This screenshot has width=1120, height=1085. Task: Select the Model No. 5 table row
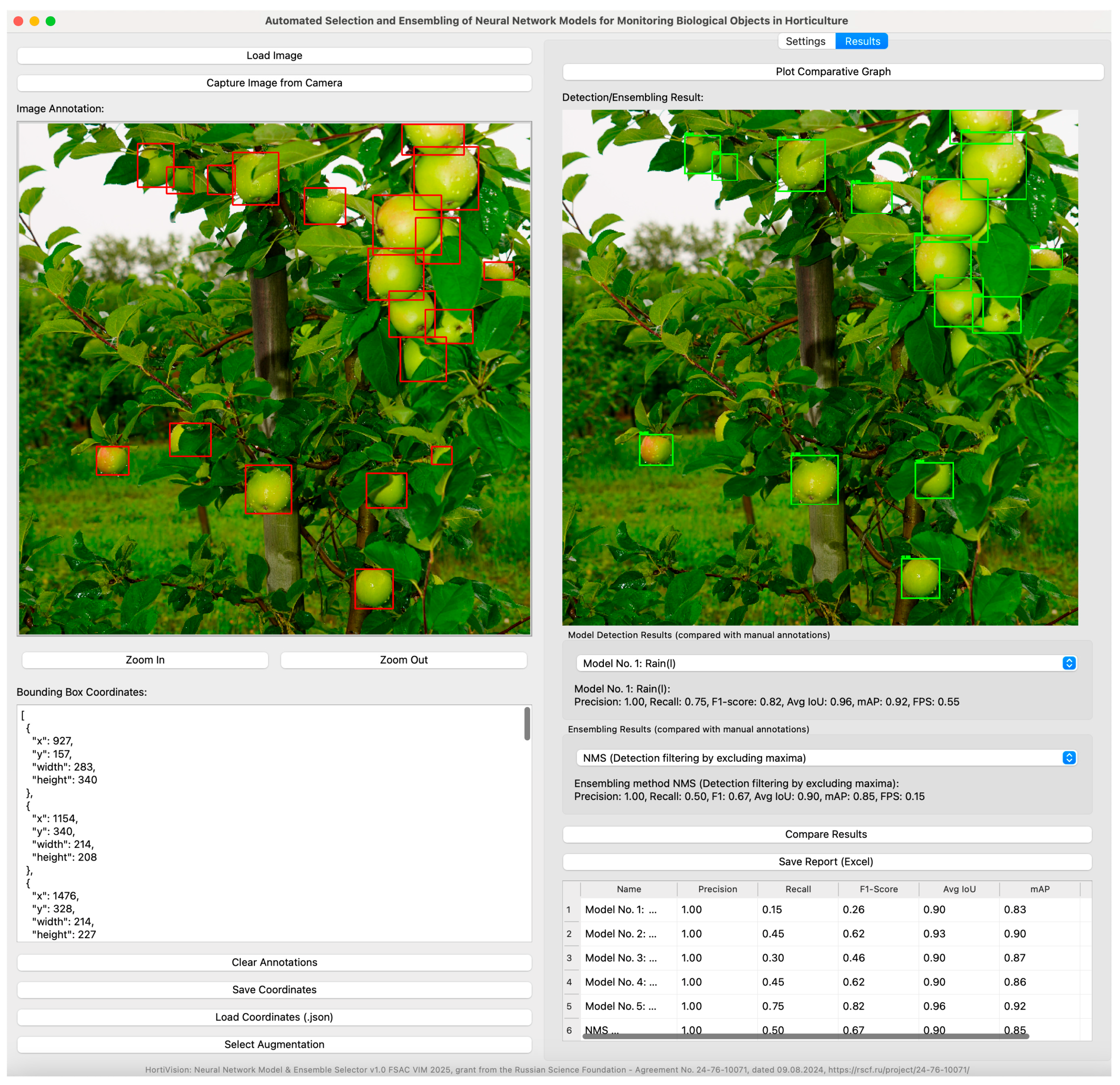(621, 1006)
